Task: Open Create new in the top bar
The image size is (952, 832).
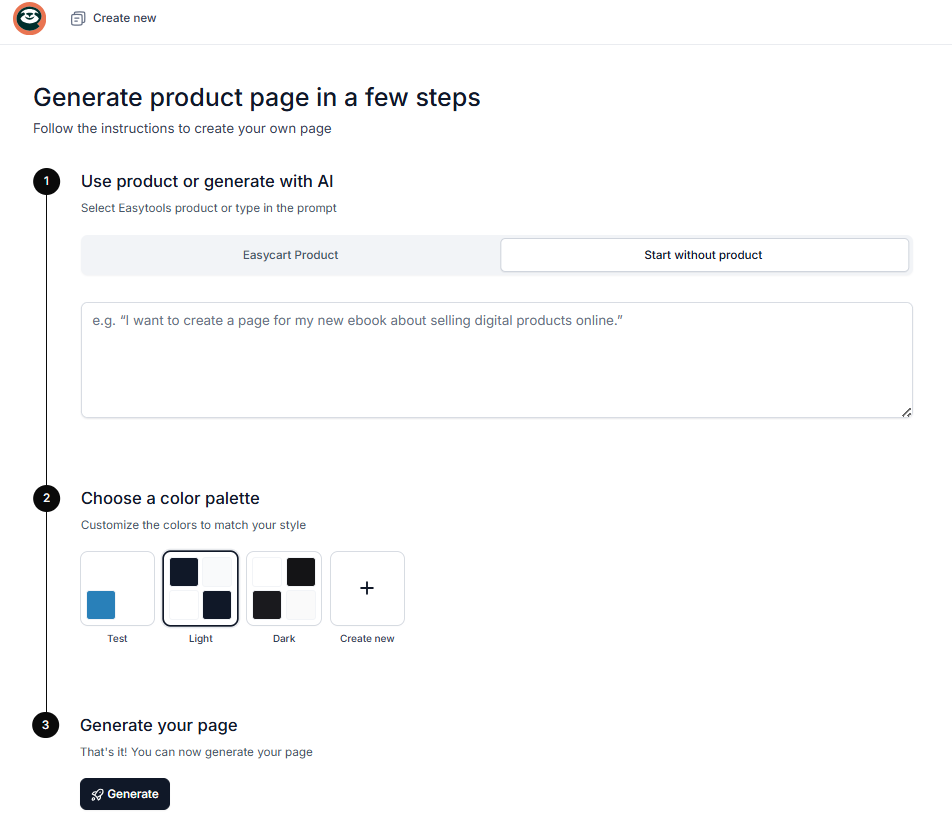Action: point(114,19)
